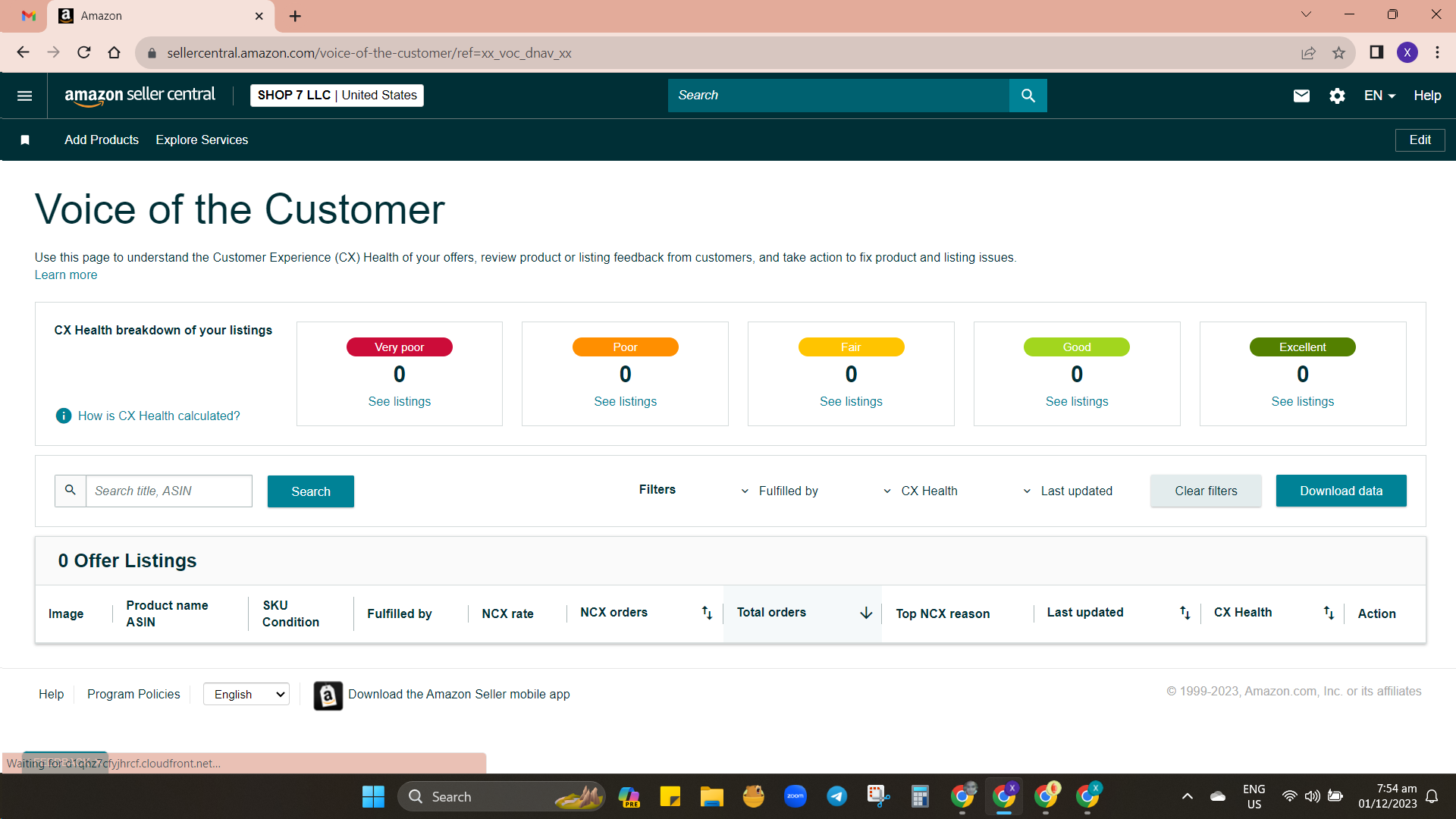Image resolution: width=1456 pixels, height=819 pixels.
Task: Go back in browser history
Action: click(23, 52)
